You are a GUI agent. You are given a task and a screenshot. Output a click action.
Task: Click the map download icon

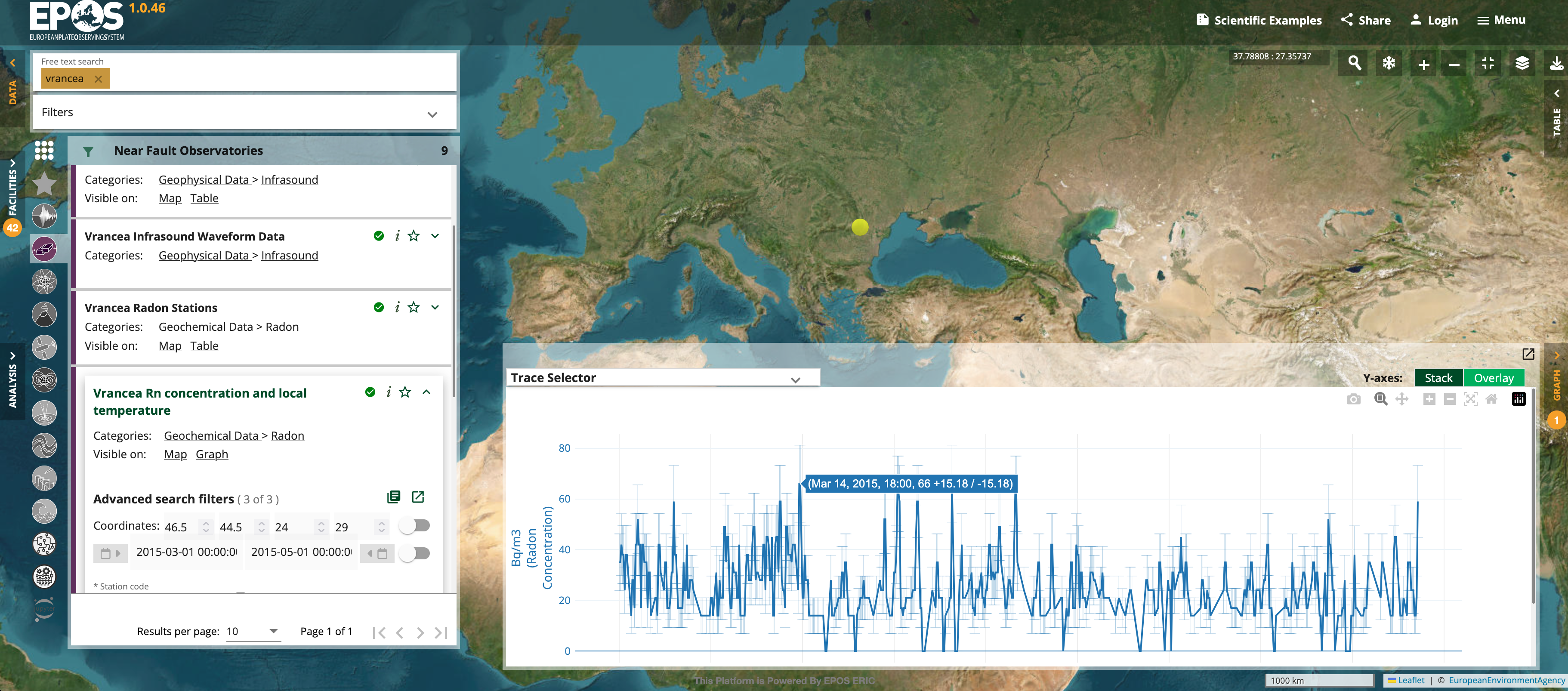(1556, 63)
